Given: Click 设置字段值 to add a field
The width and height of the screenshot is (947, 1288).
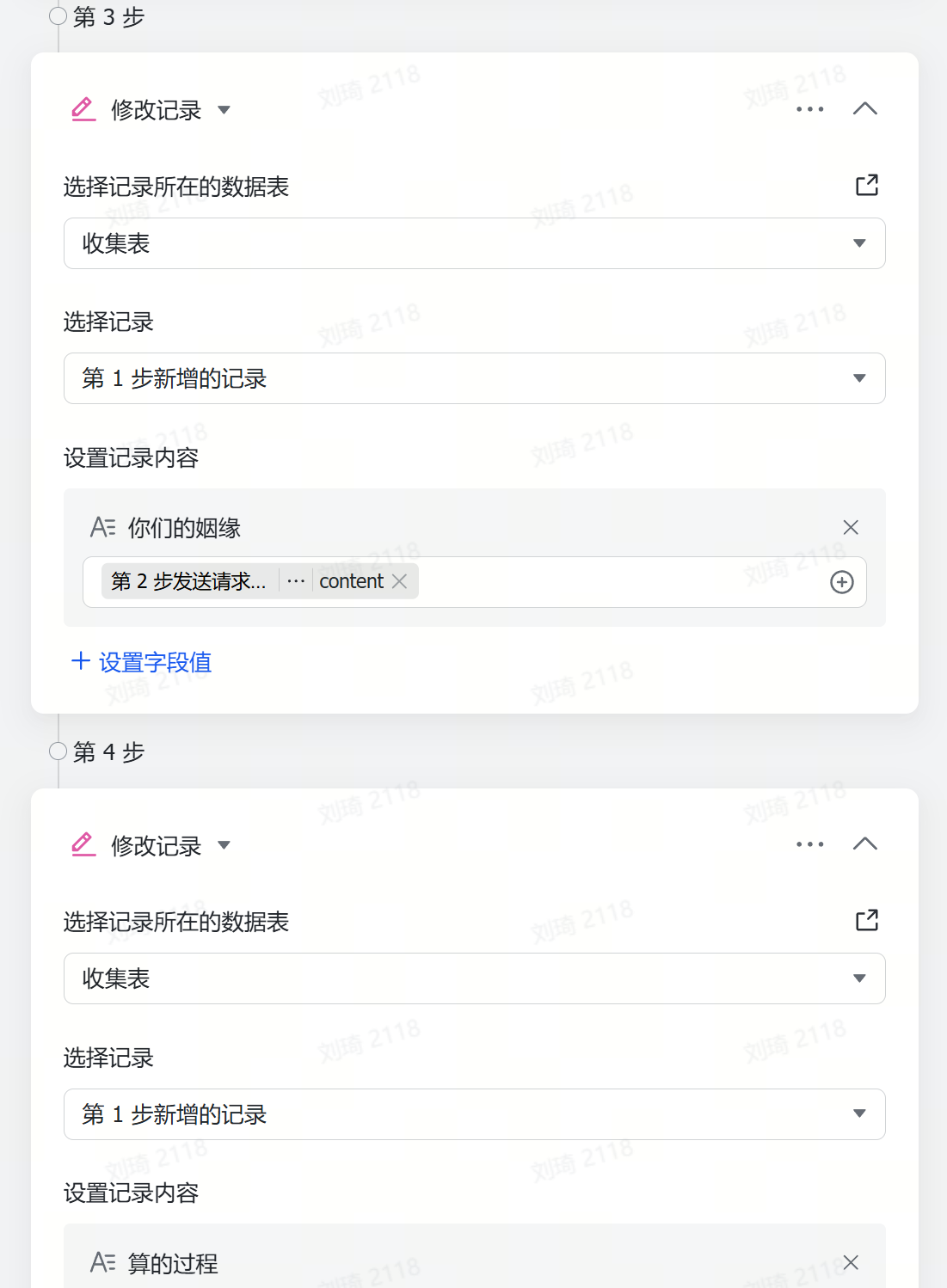Looking at the screenshot, I should [x=142, y=662].
